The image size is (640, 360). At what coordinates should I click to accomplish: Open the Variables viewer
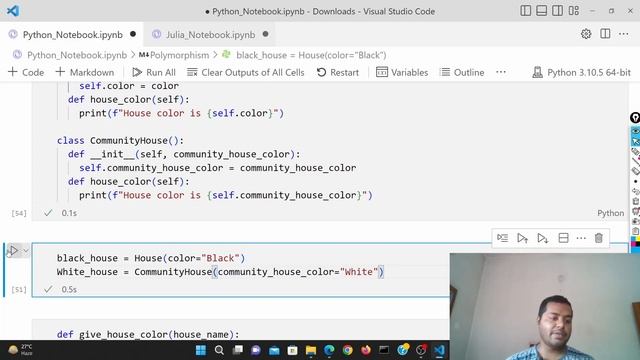(x=402, y=72)
